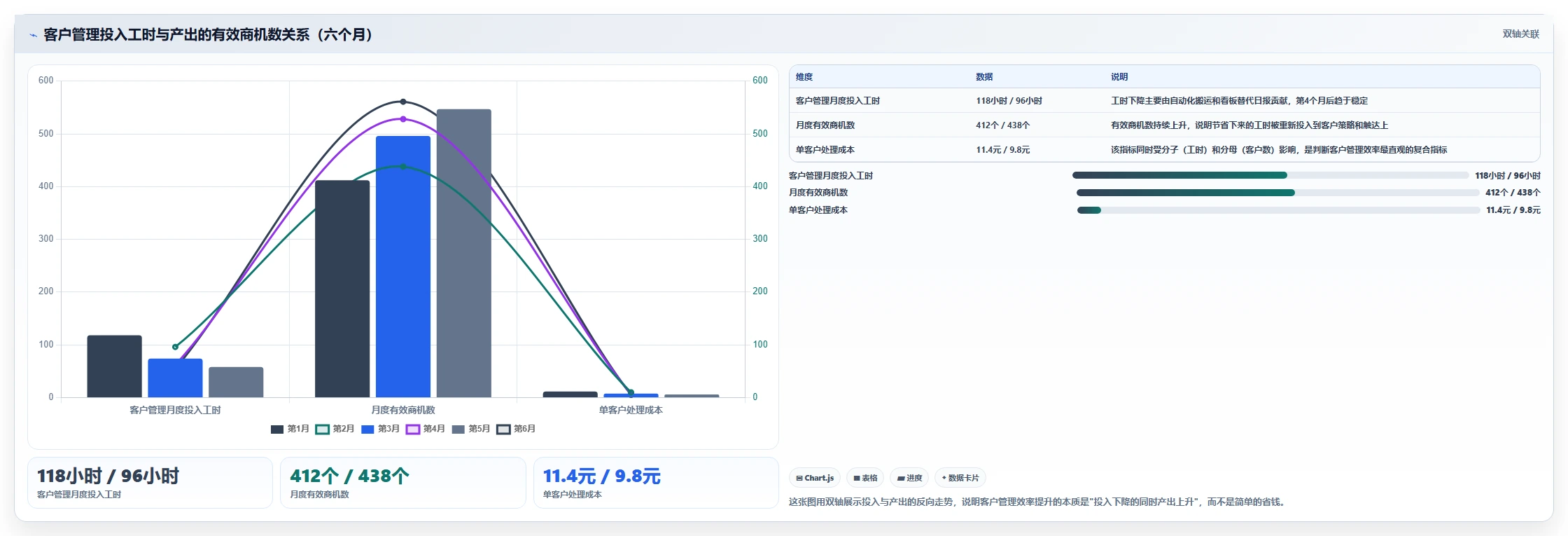Viewport: 1568px width, 536px height.
Task: Toggle the 第6月 legend entry
Action: pos(516,429)
